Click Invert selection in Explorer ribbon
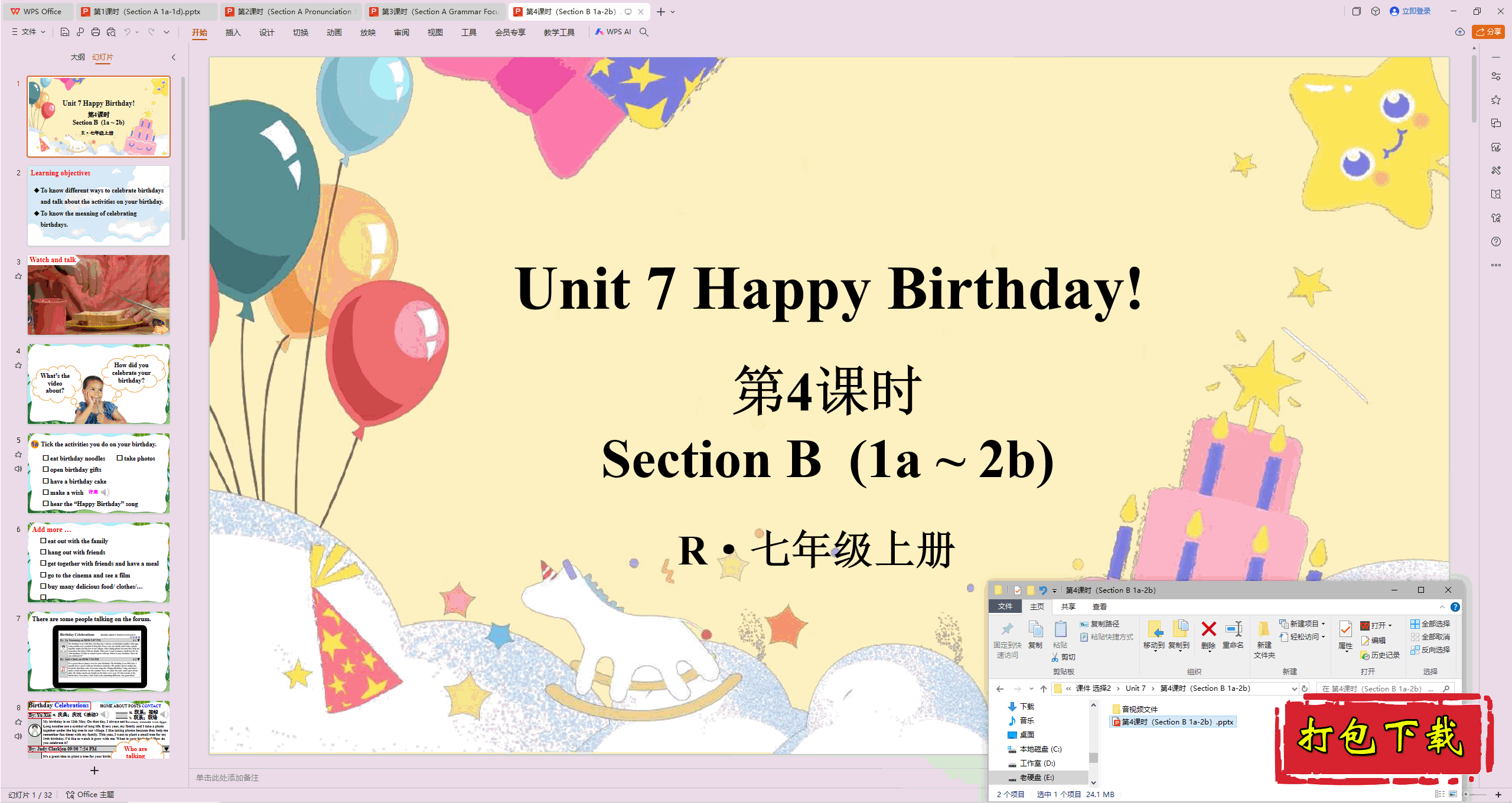 coord(1430,650)
